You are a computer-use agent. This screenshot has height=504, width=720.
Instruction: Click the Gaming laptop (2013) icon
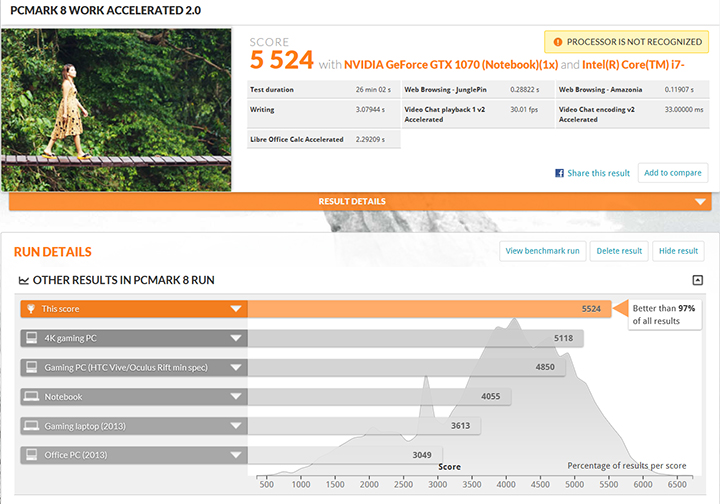[31, 426]
